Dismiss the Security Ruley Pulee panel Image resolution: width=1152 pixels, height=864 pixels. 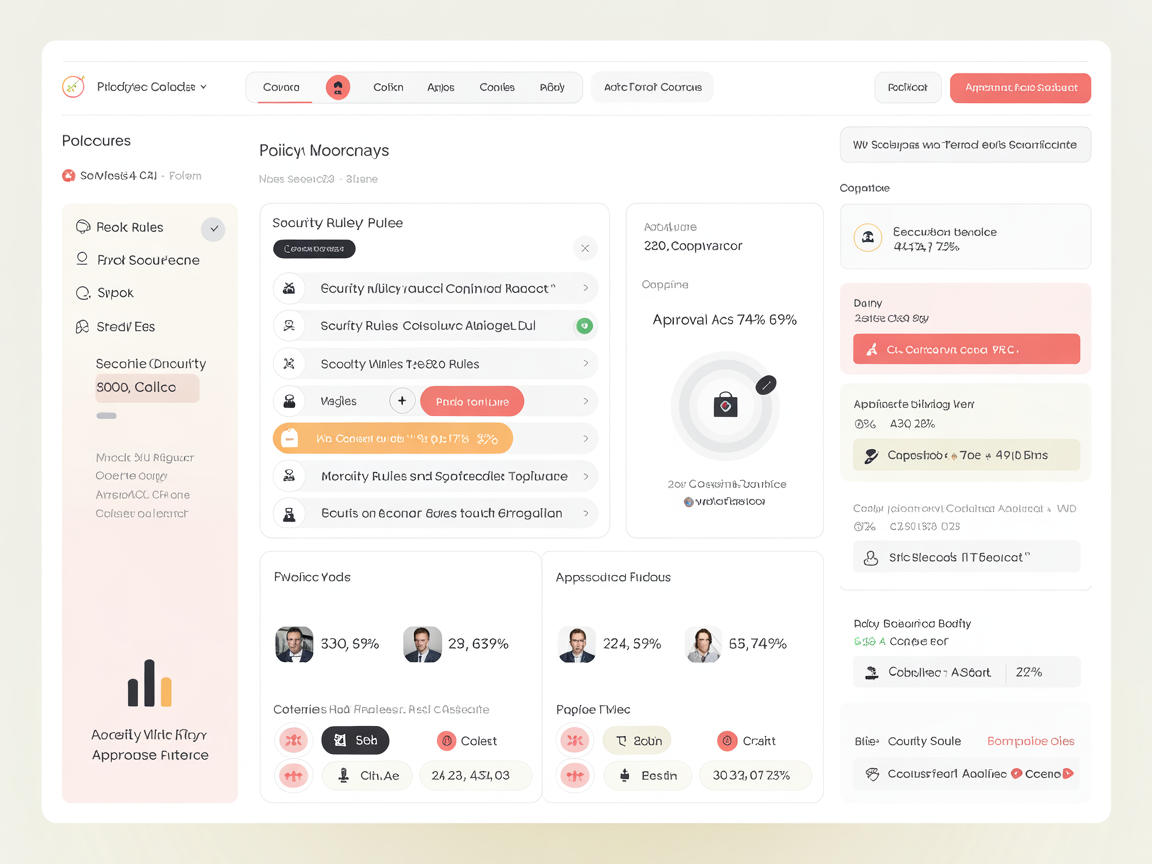point(585,248)
